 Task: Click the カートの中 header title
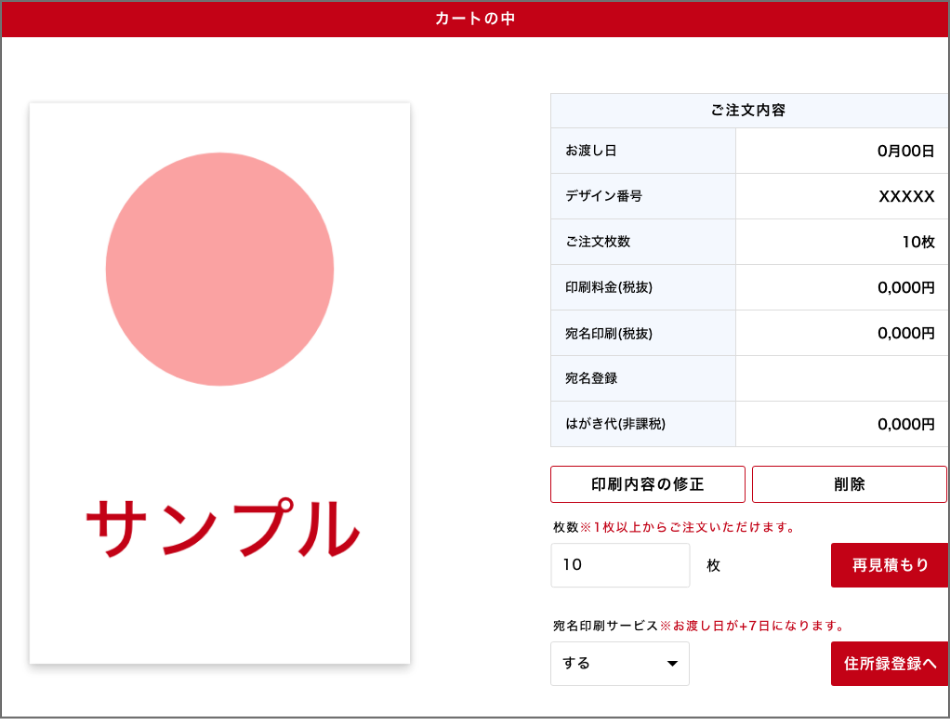[475, 18]
